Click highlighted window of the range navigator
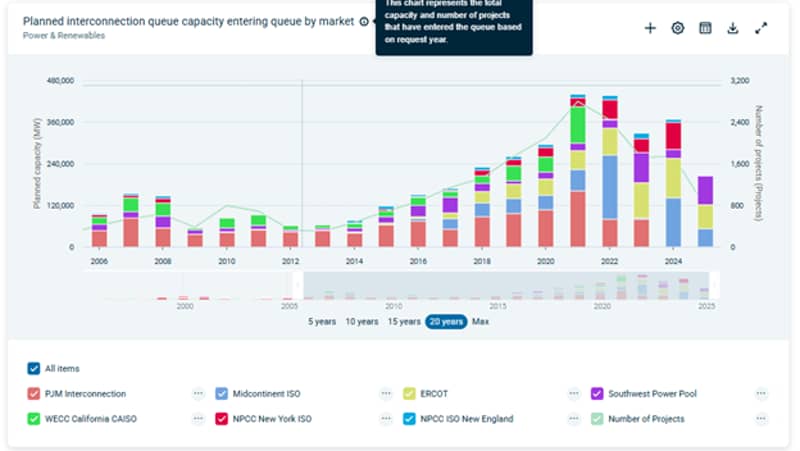Viewport: 800px width, 451px height. pyautogui.click(x=506, y=285)
